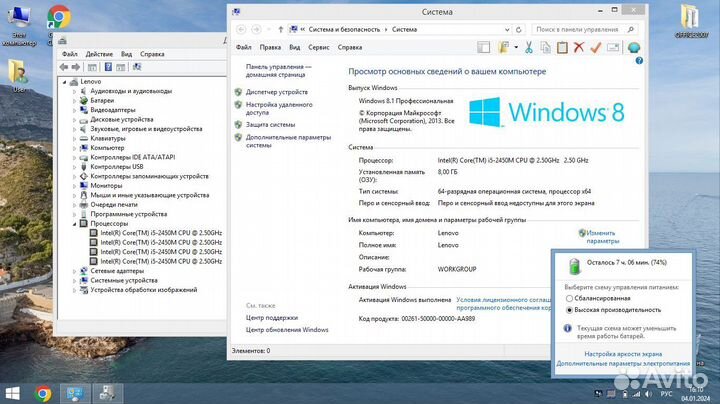Open Дополнительные параметры электропитания link
Screen dimensions: 720x404
click(623, 363)
